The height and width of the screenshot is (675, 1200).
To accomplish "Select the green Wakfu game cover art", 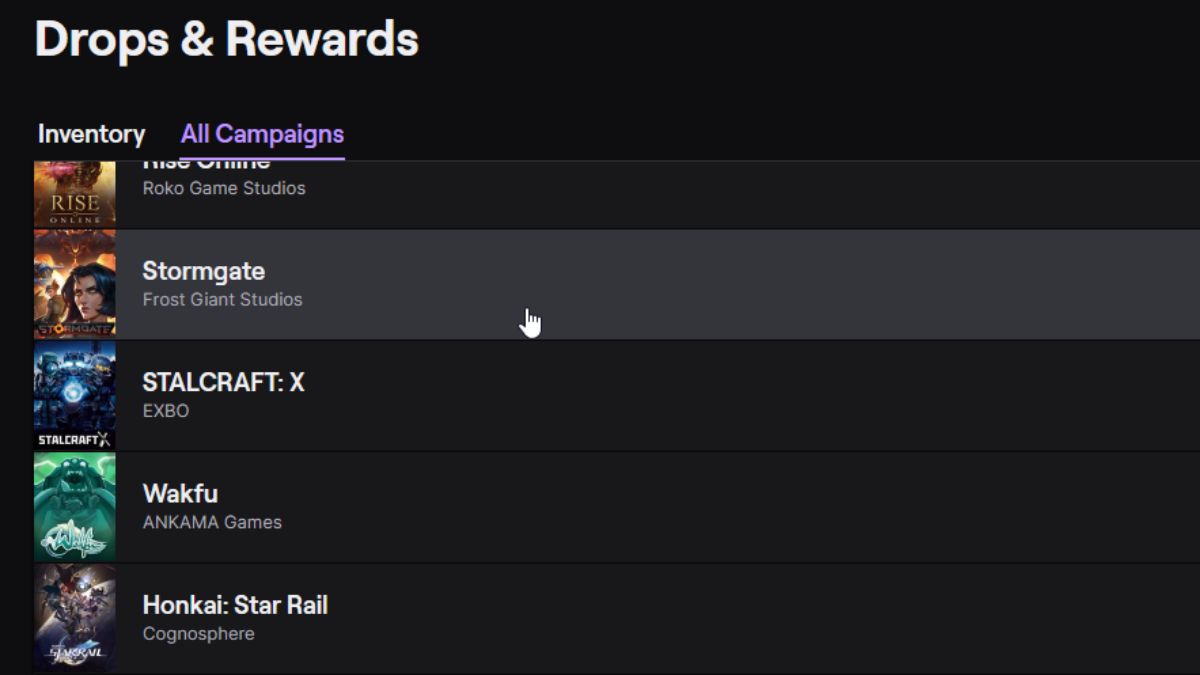I will click(x=75, y=507).
